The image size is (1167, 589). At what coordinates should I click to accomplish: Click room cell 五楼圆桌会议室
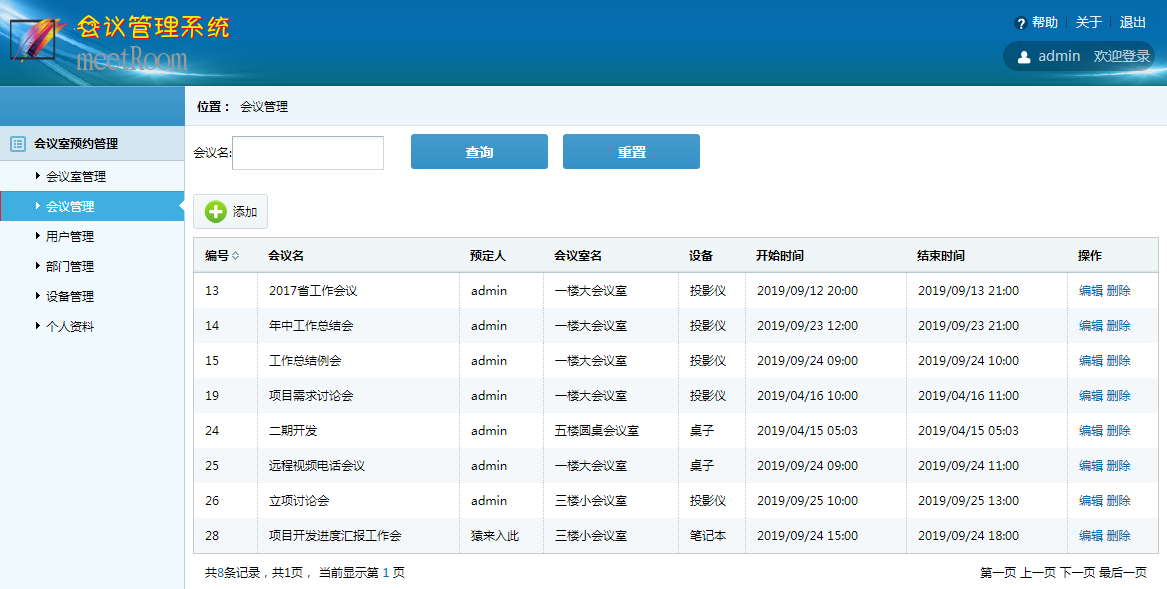597,430
